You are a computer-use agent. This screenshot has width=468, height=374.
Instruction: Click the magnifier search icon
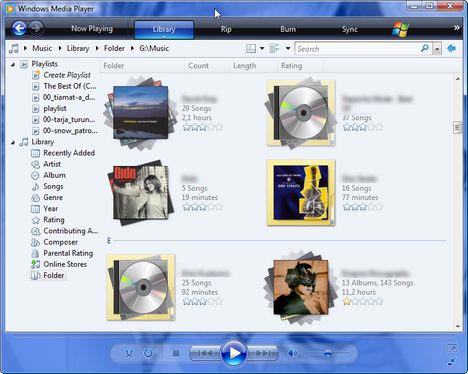(x=425, y=48)
